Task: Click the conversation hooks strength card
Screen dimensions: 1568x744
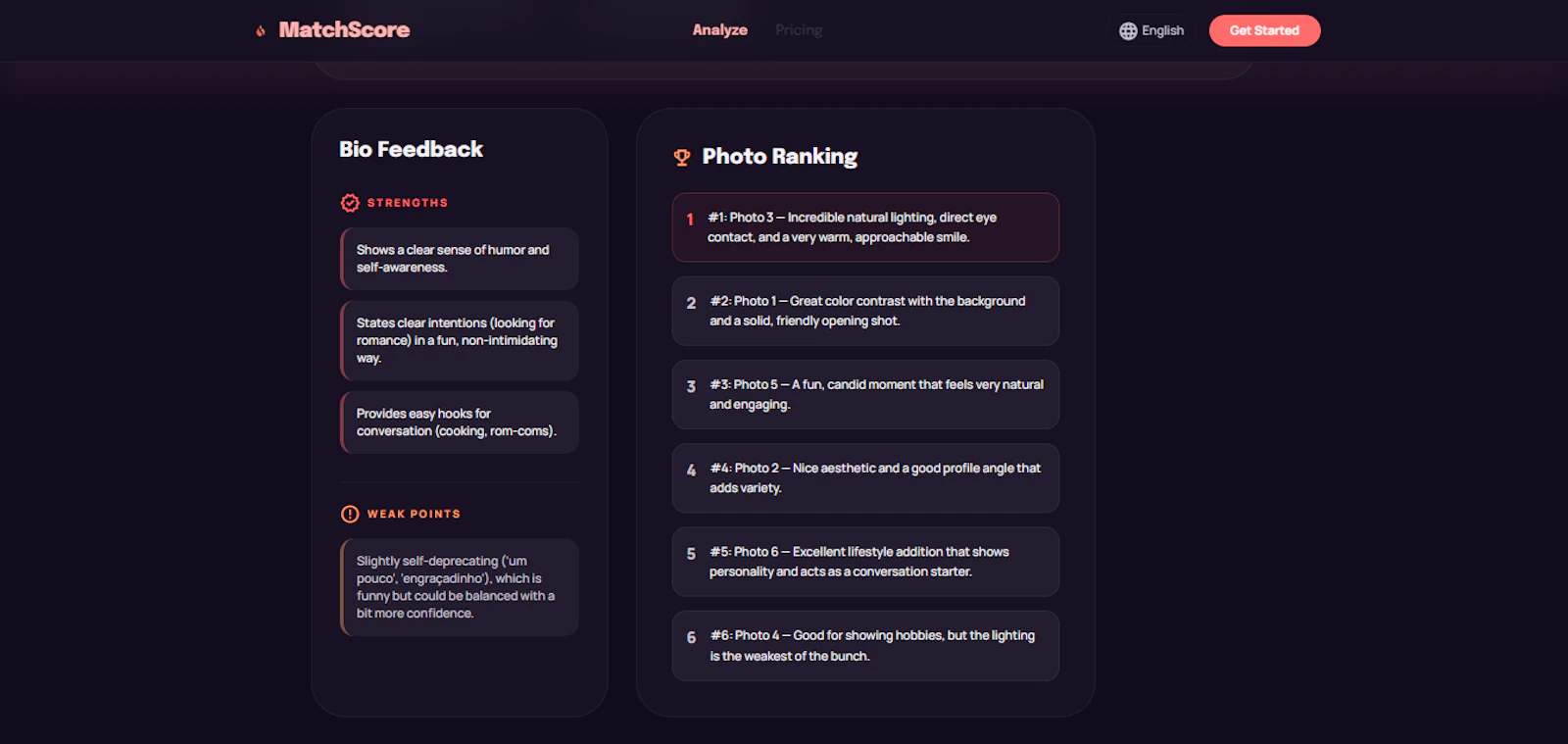Action: pyautogui.click(x=459, y=422)
